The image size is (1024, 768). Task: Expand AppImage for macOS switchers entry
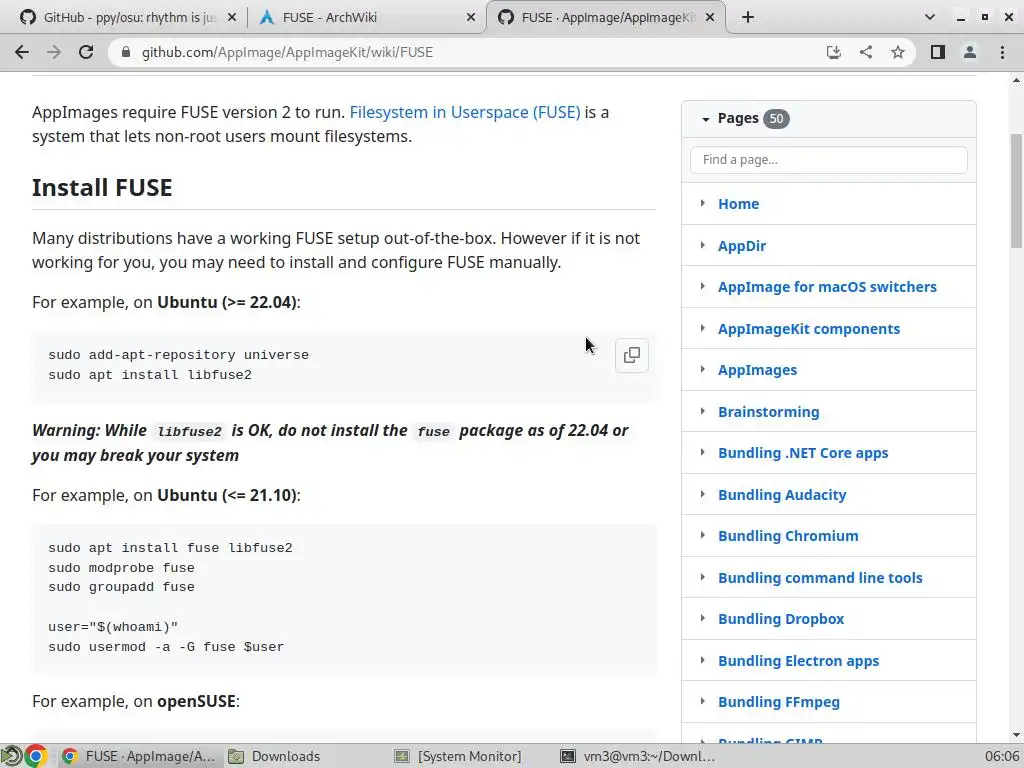[x=703, y=286]
